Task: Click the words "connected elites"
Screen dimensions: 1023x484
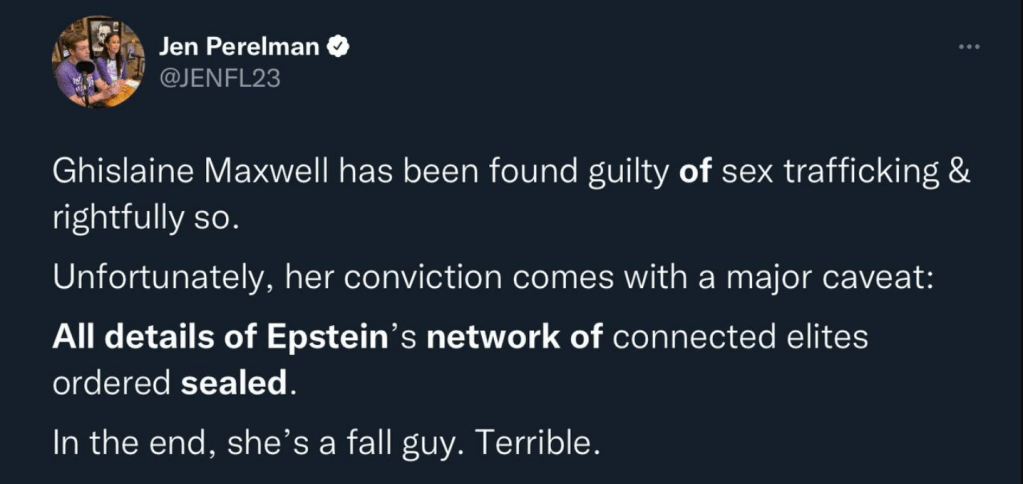Action: coord(740,339)
